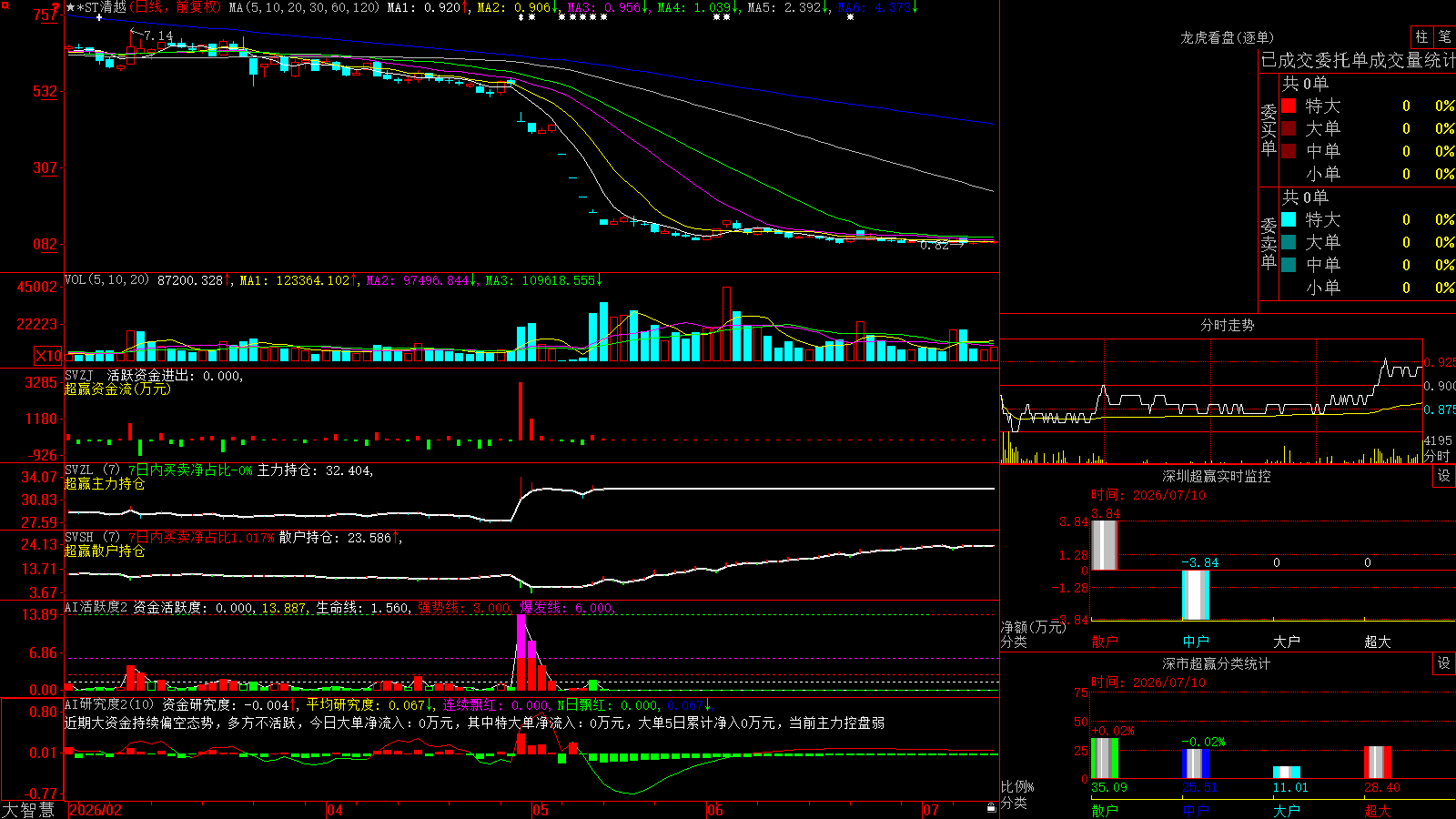Click the AI研究度2(10) indicator label
The width and height of the screenshot is (1456, 819).
click(109, 705)
